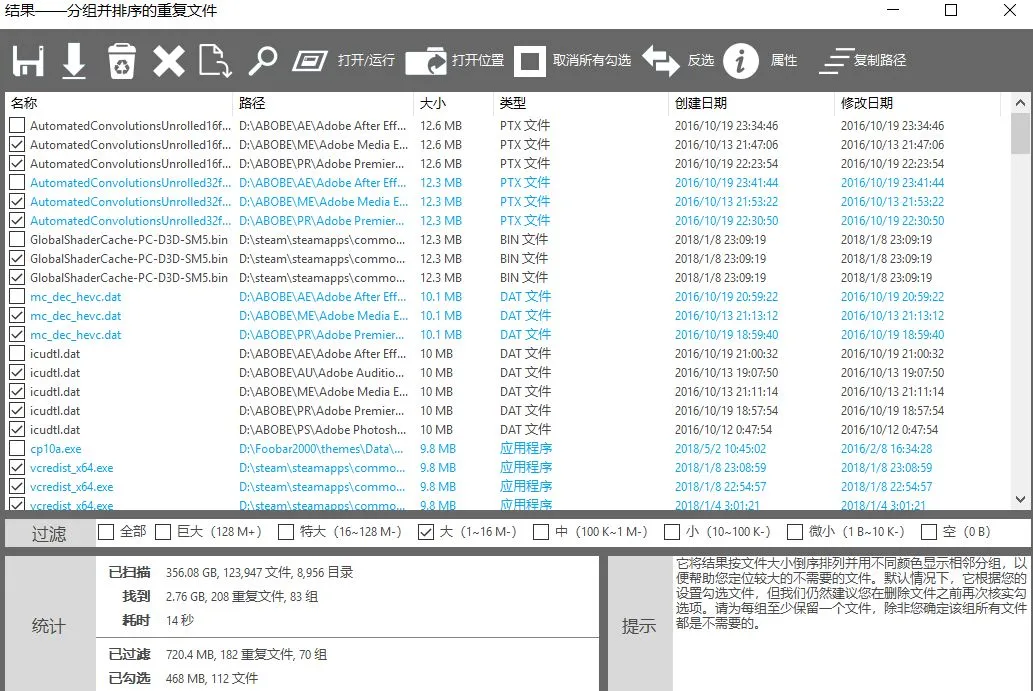Sort by 名称 column header

(x=119, y=103)
